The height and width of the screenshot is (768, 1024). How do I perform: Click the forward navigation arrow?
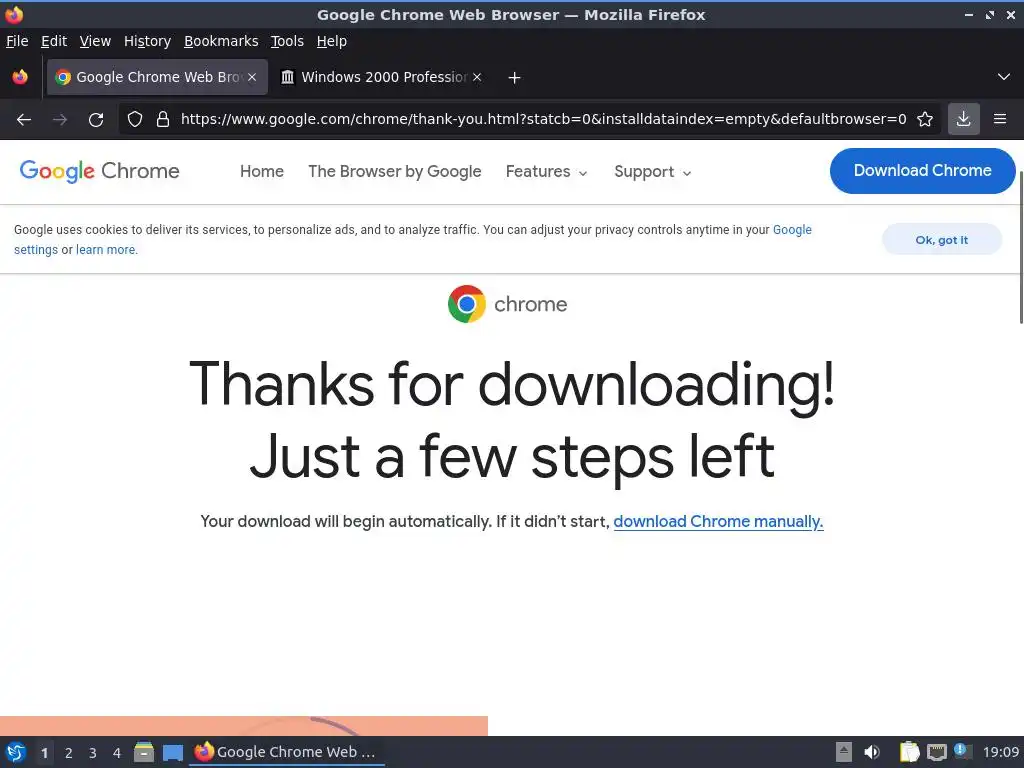[x=60, y=120]
